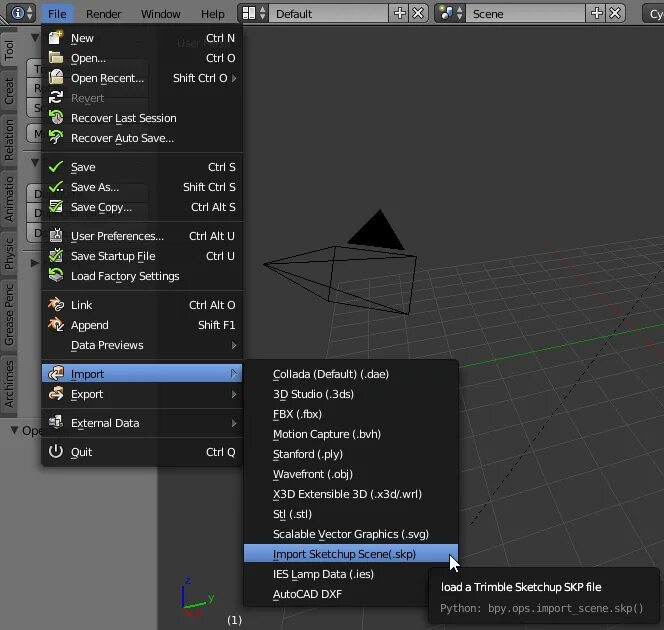The image size is (664, 630).
Task: Click the Recover Last Session icon
Action: click(55, 118)
